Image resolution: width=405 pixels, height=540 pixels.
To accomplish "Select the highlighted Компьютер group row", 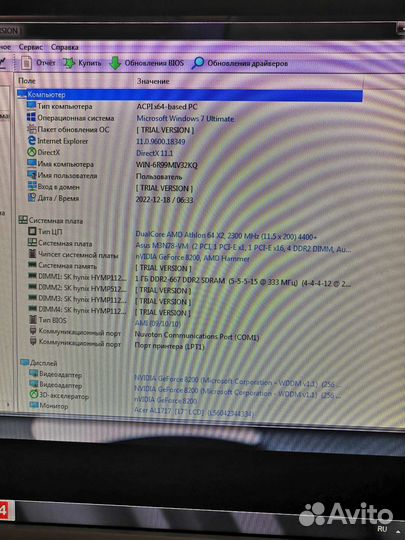I will (x=190, y=95).
